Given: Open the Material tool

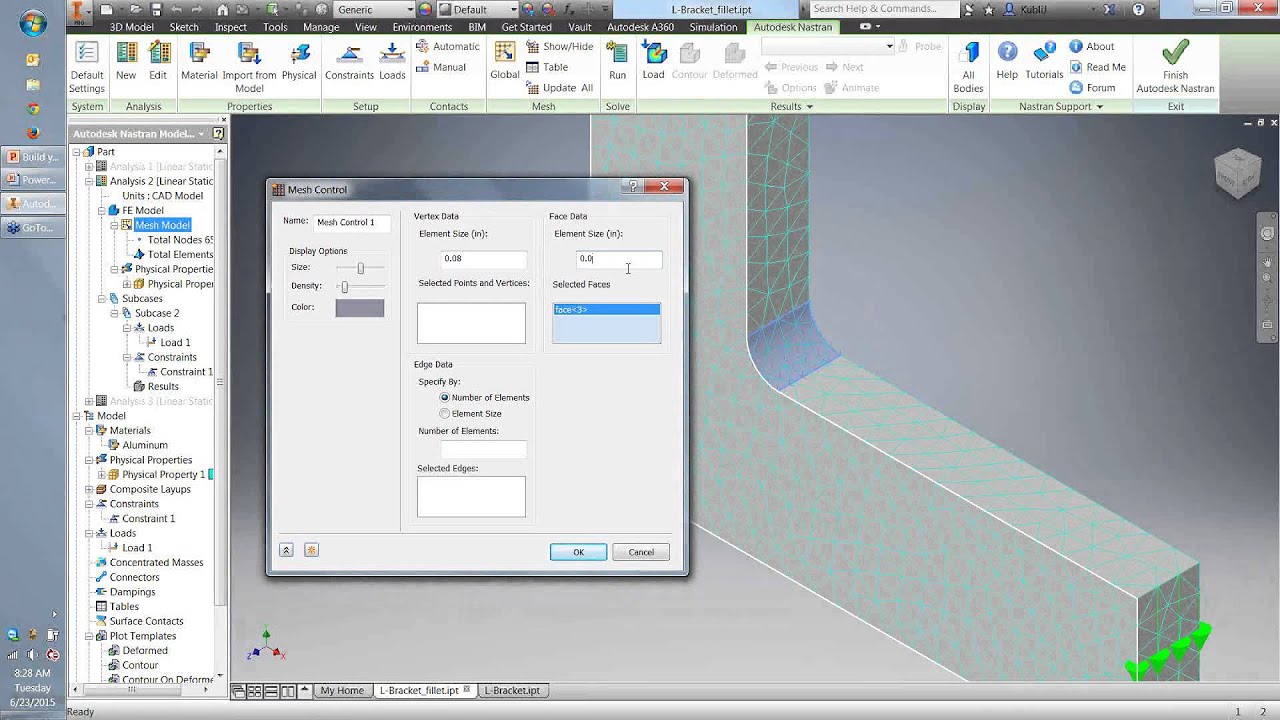Looking at the screenshot, I should pos(199,62).
